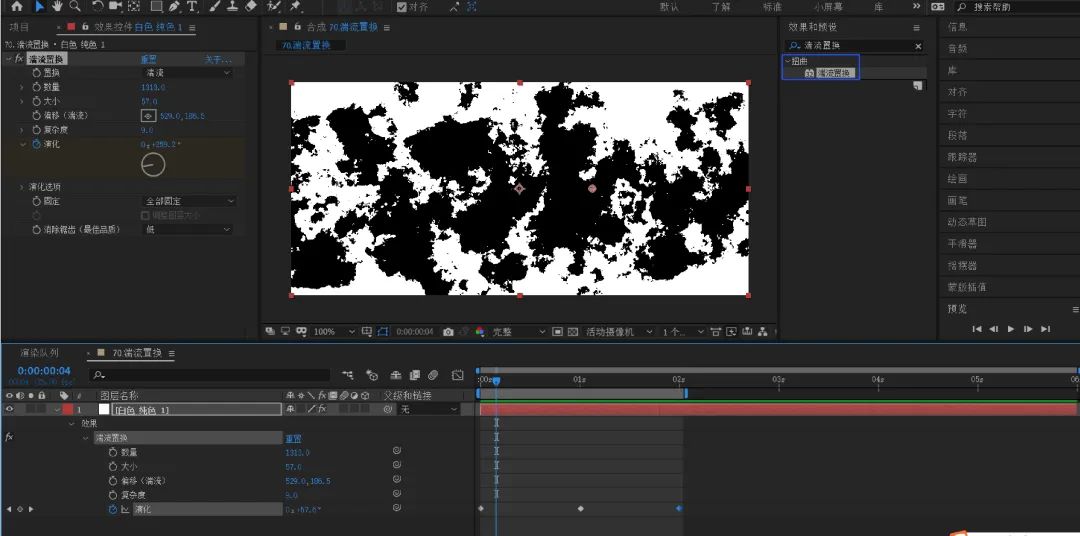The width and height of the screenshot is (1080, 536).
Task: Click the 关于 link for 湍流置换
Action: pos(218,59)
